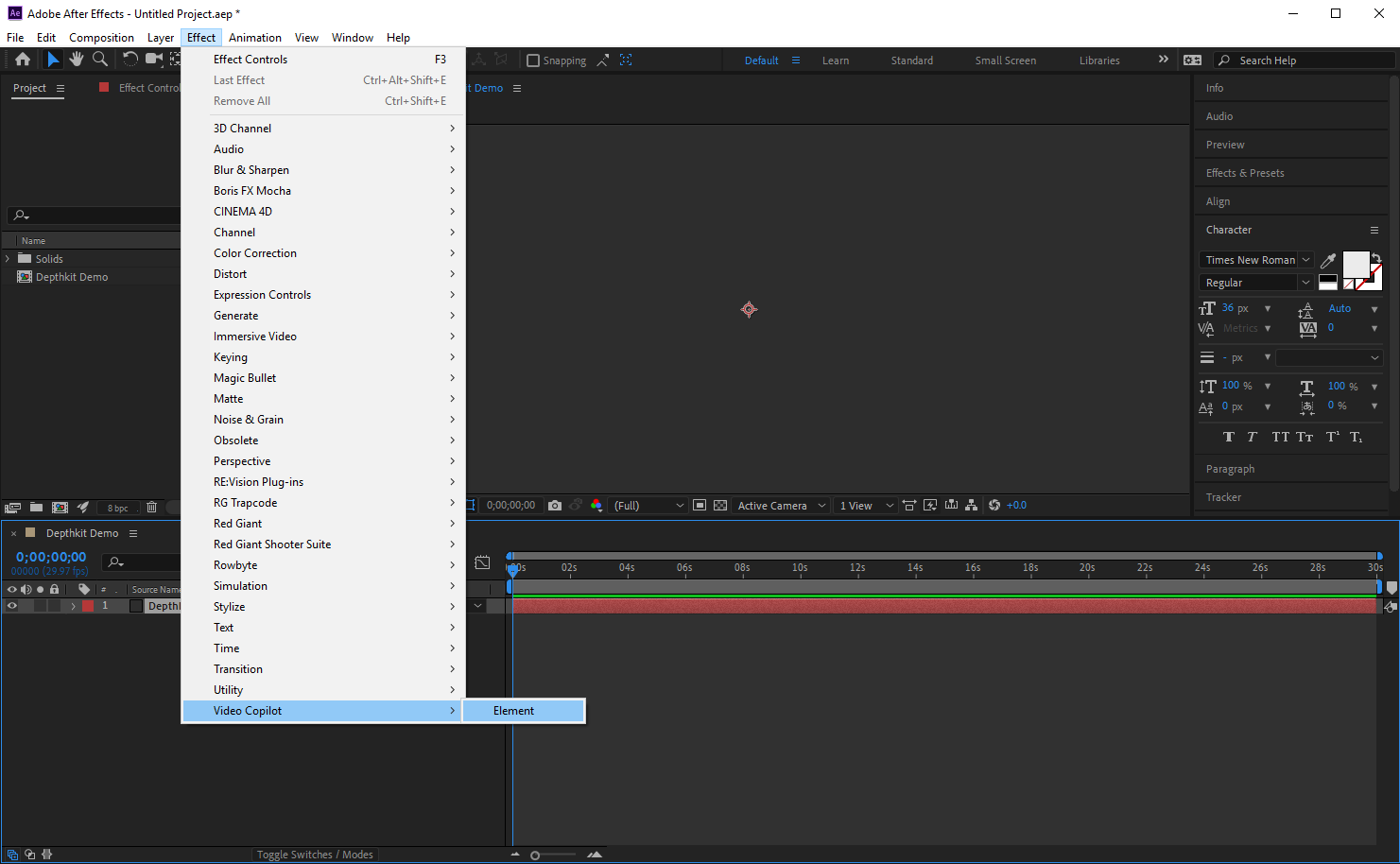Open the Color Correction effect submenu

[255, 253]
